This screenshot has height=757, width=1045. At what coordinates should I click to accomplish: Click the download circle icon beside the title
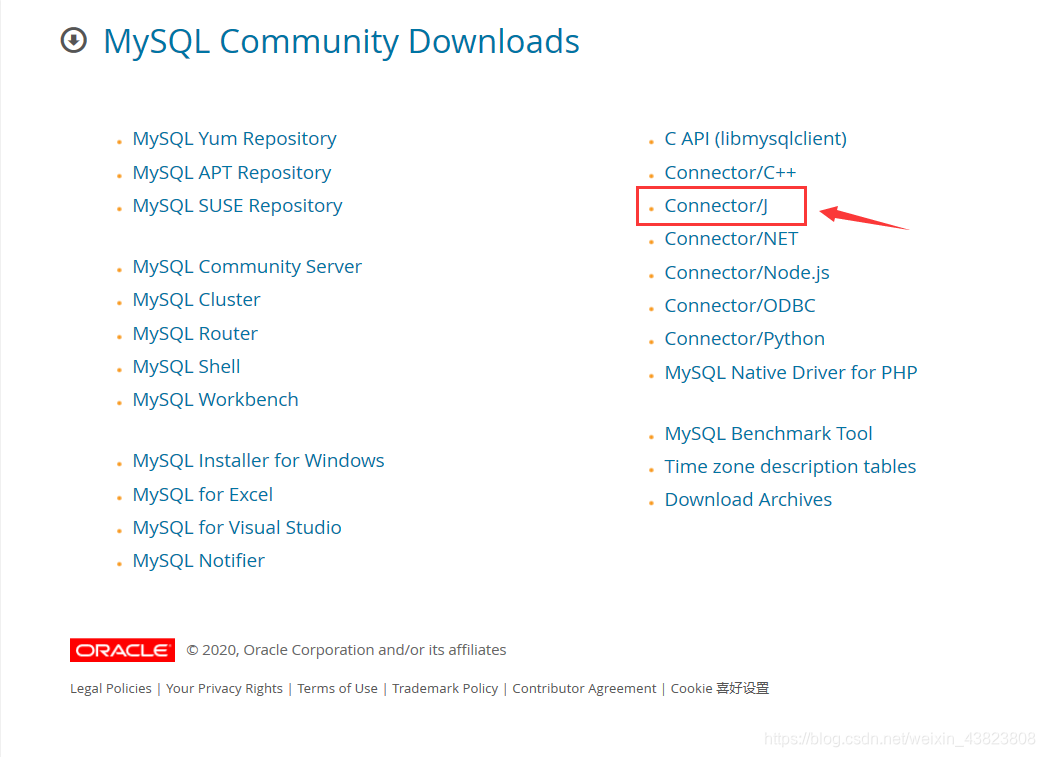tap(74, 40)
